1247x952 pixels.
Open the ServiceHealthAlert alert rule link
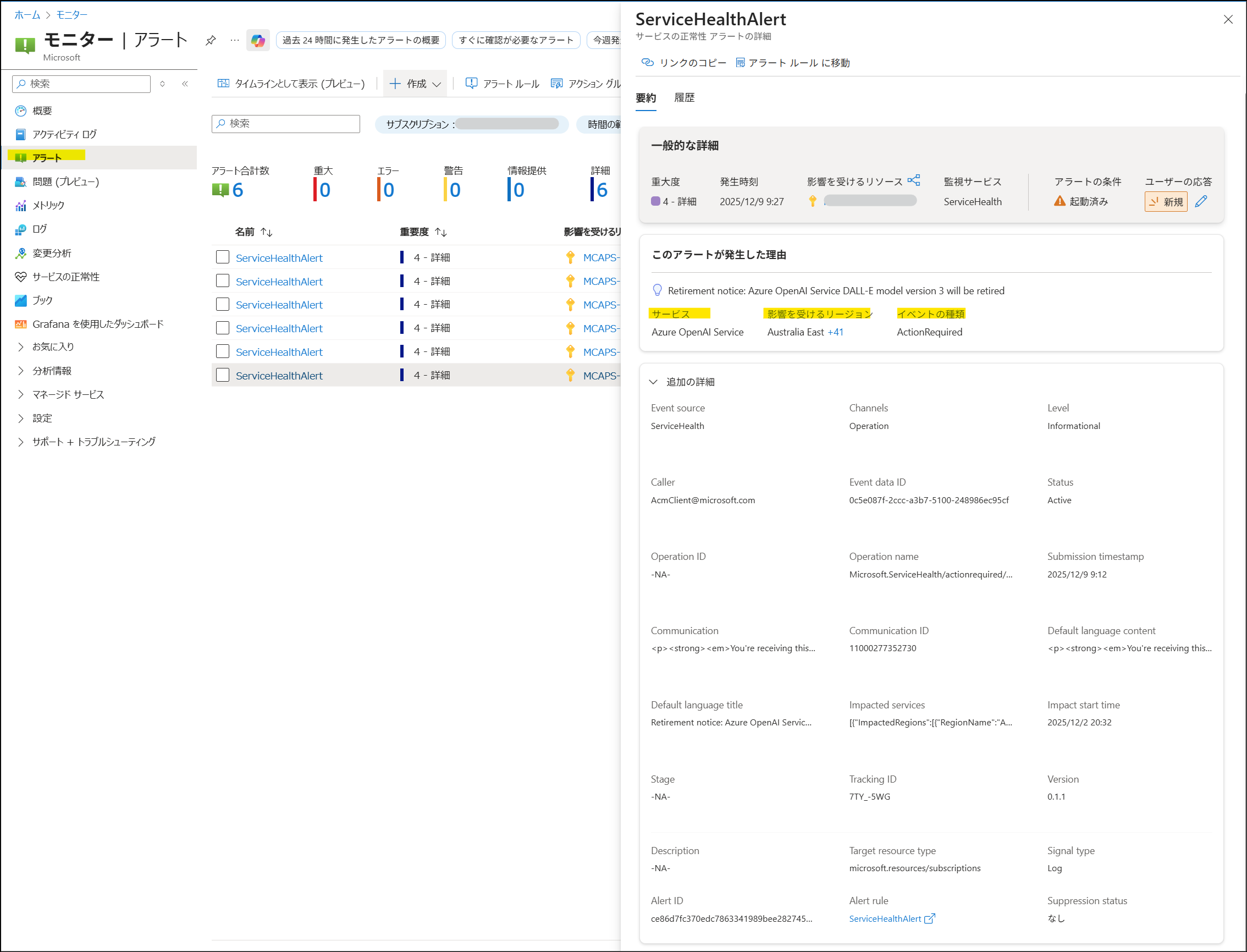click(885, 918)
